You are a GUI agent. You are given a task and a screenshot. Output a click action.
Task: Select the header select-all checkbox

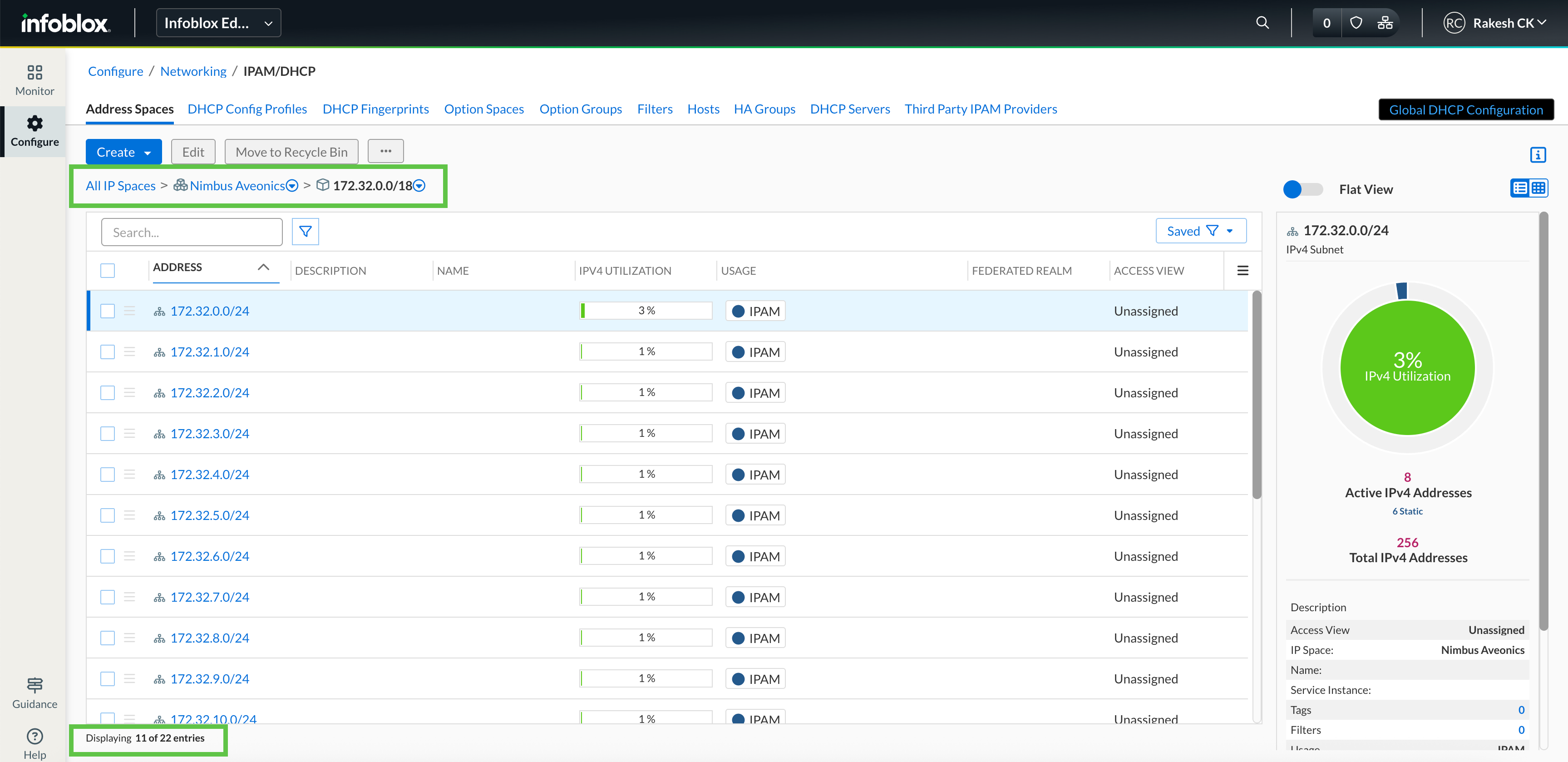(108, 271)
